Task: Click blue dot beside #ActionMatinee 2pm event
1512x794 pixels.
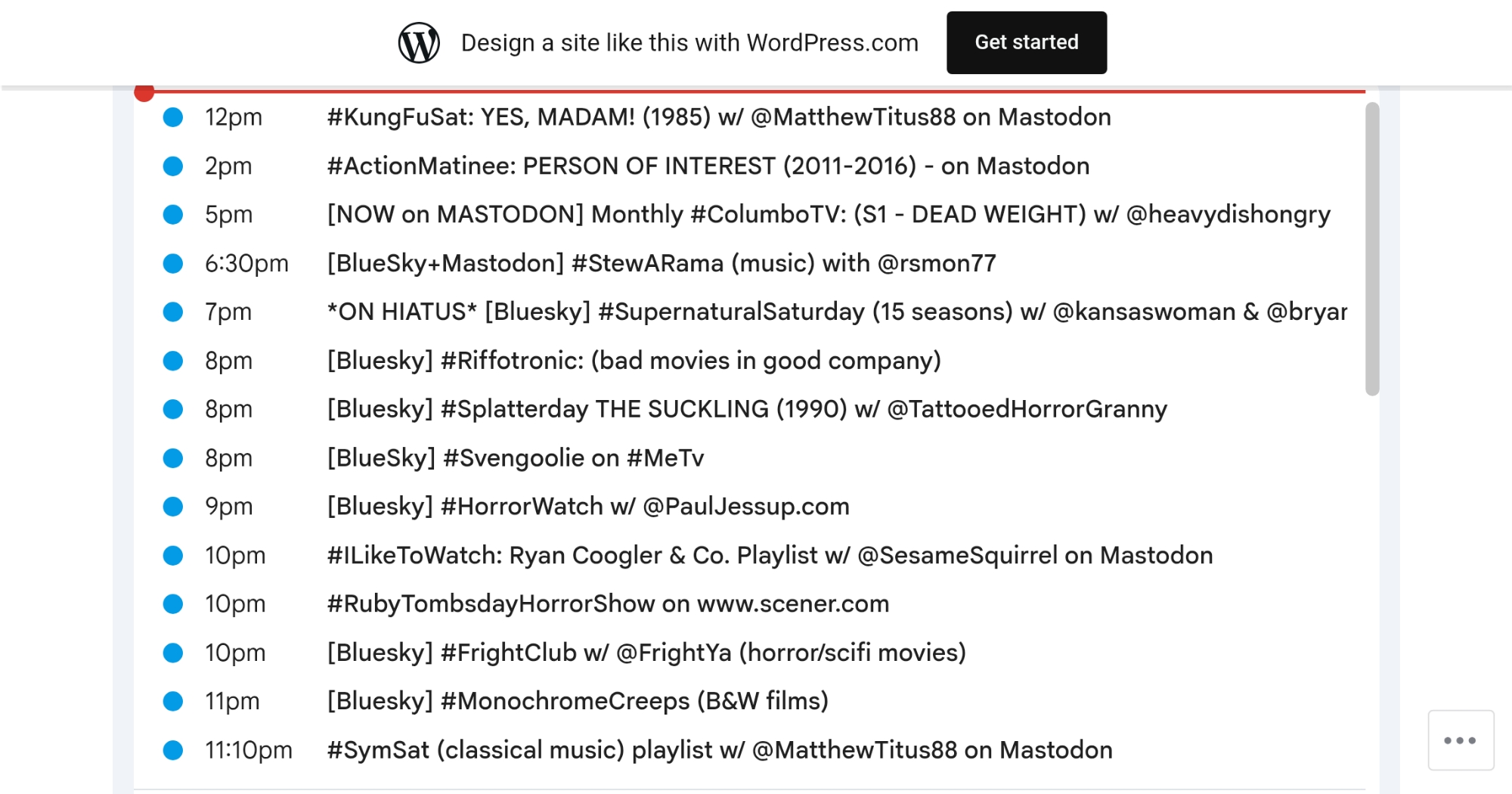Action: [x=173, y=166]
